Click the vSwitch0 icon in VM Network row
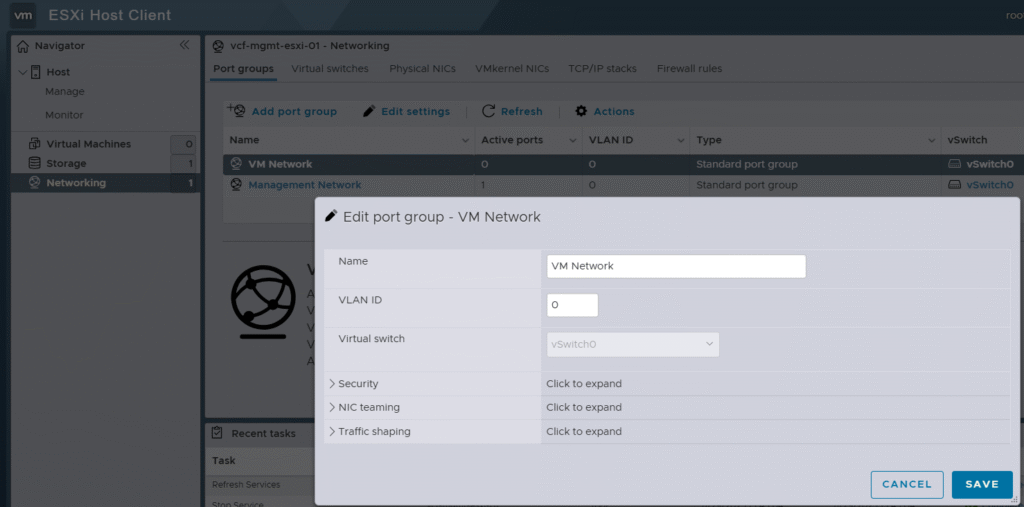Screen dimensions: 1024x507 pos(955,164)
